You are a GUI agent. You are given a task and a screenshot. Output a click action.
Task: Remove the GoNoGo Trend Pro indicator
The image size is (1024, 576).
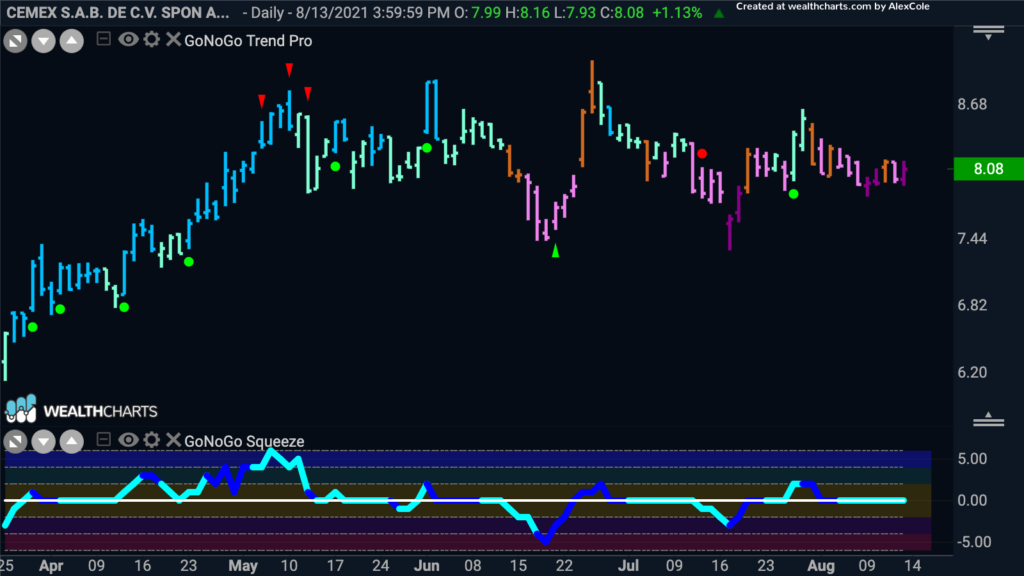[173, 40]
